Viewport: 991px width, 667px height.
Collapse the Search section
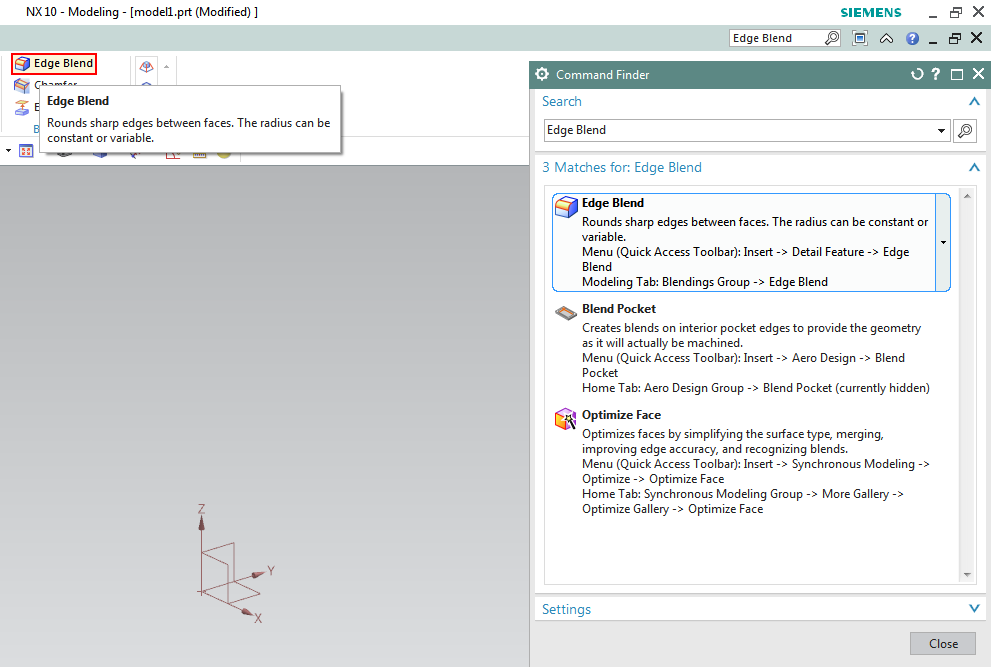pos(975,101)
